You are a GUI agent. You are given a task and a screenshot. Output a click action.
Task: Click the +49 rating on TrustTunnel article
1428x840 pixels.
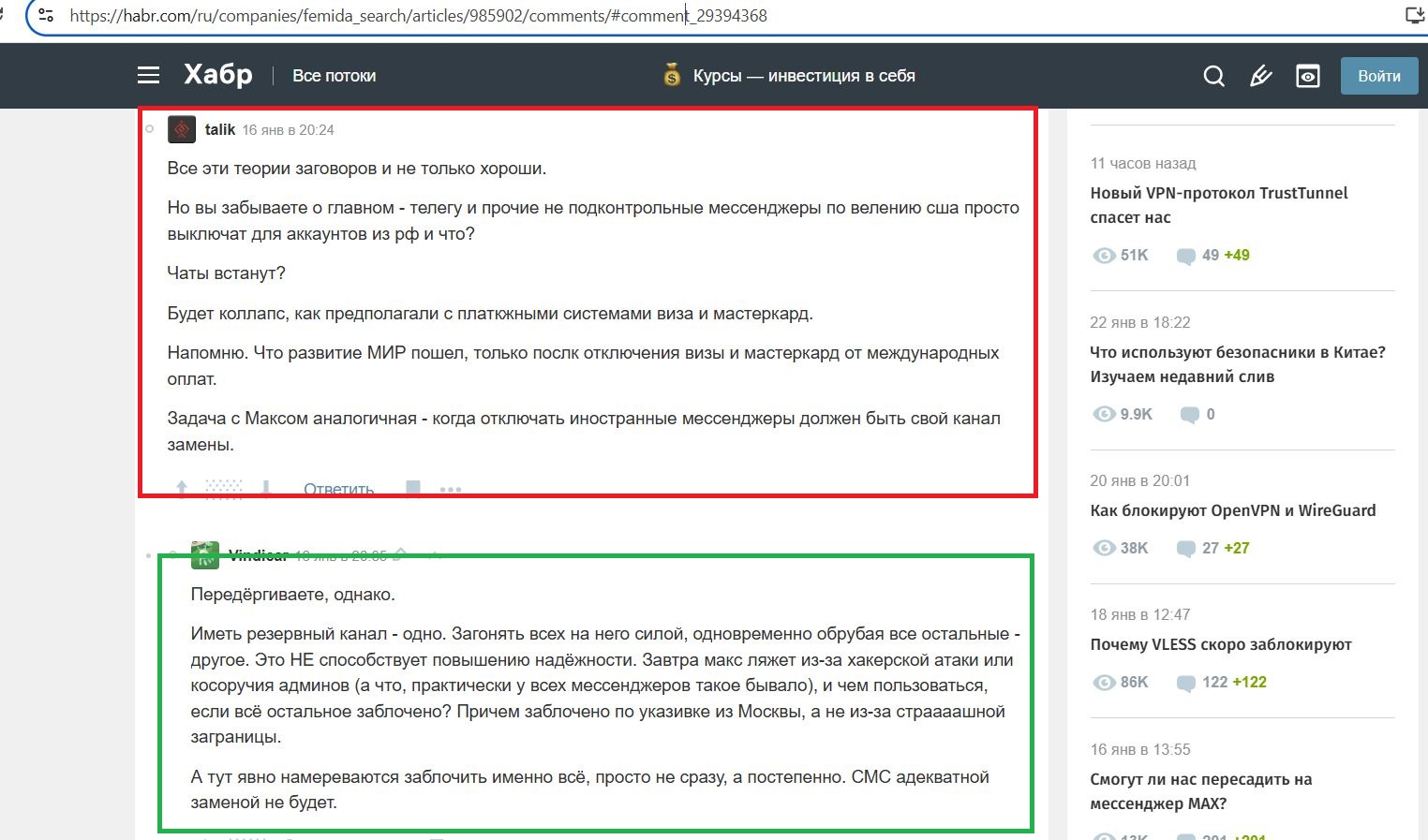click(1237, 254)
